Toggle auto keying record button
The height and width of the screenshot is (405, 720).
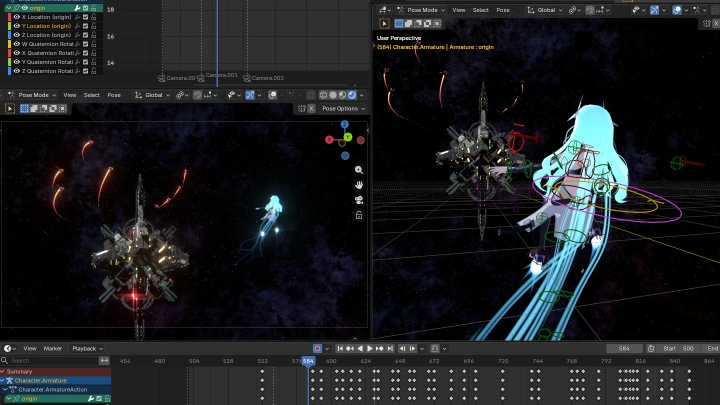pos(317,349)
